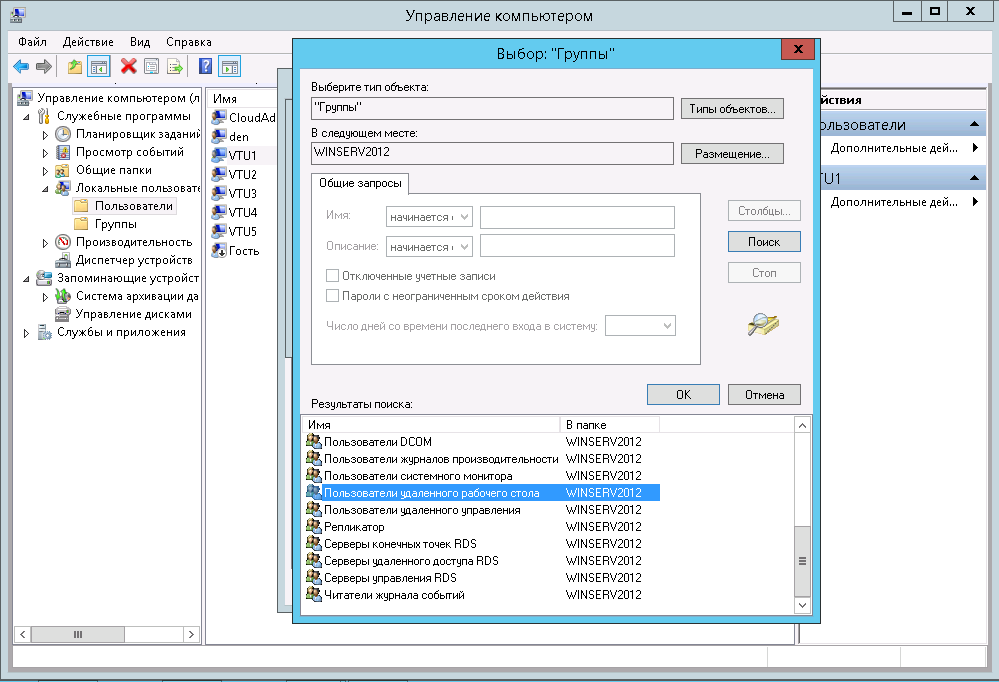
Task: Open the Имя 'начинается с' dropdown
Action: coord(429,217)
